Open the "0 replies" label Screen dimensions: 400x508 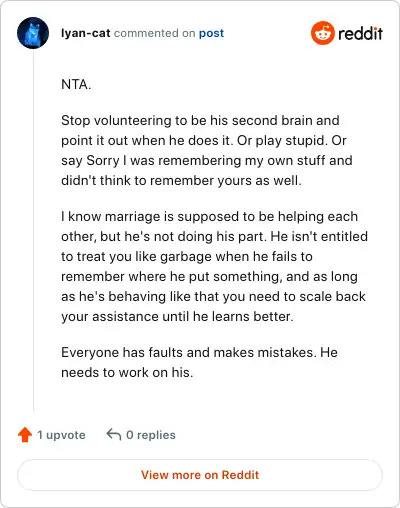click(151, 435)
